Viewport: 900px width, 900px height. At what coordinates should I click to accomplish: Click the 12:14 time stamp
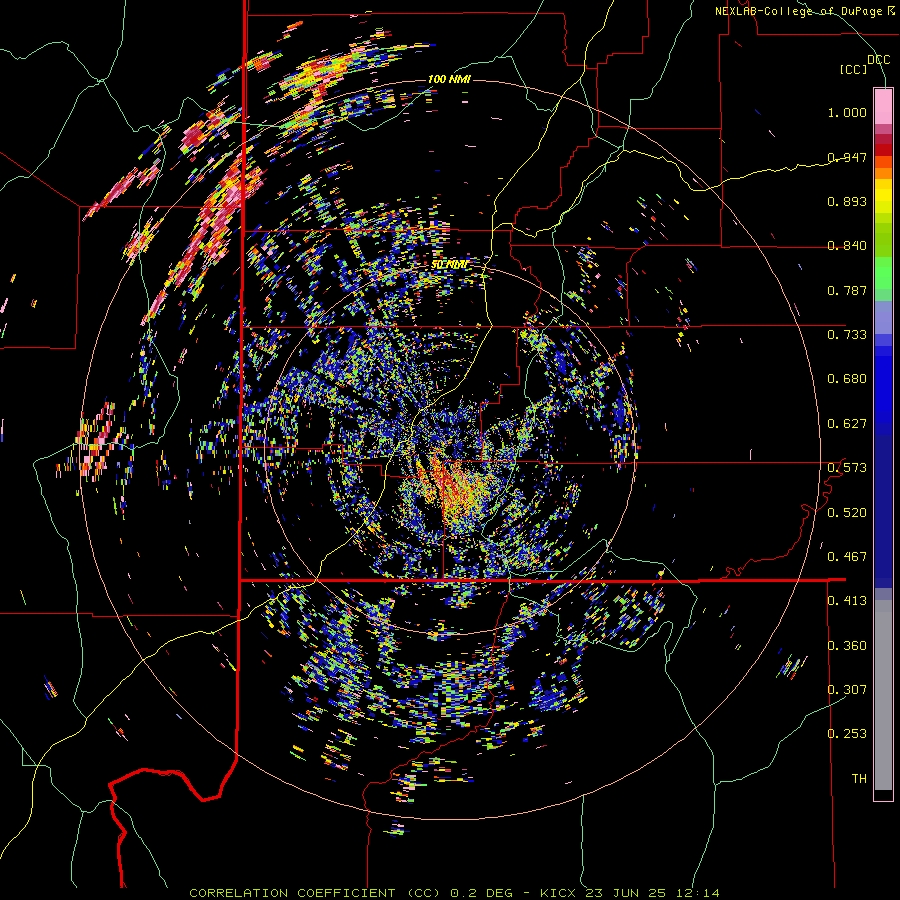click(697, 893)
